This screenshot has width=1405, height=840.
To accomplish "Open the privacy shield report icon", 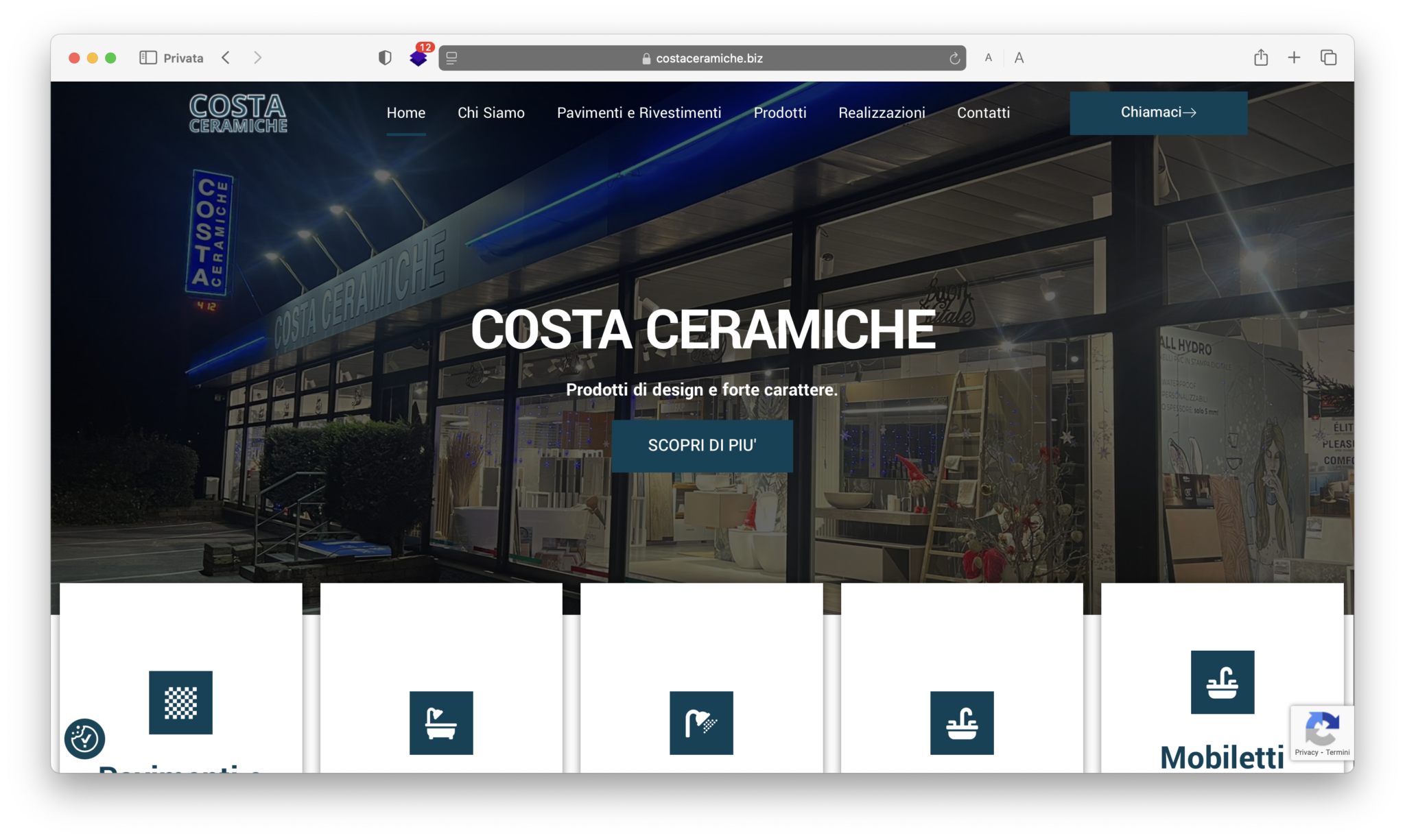I will coord(385,58).
